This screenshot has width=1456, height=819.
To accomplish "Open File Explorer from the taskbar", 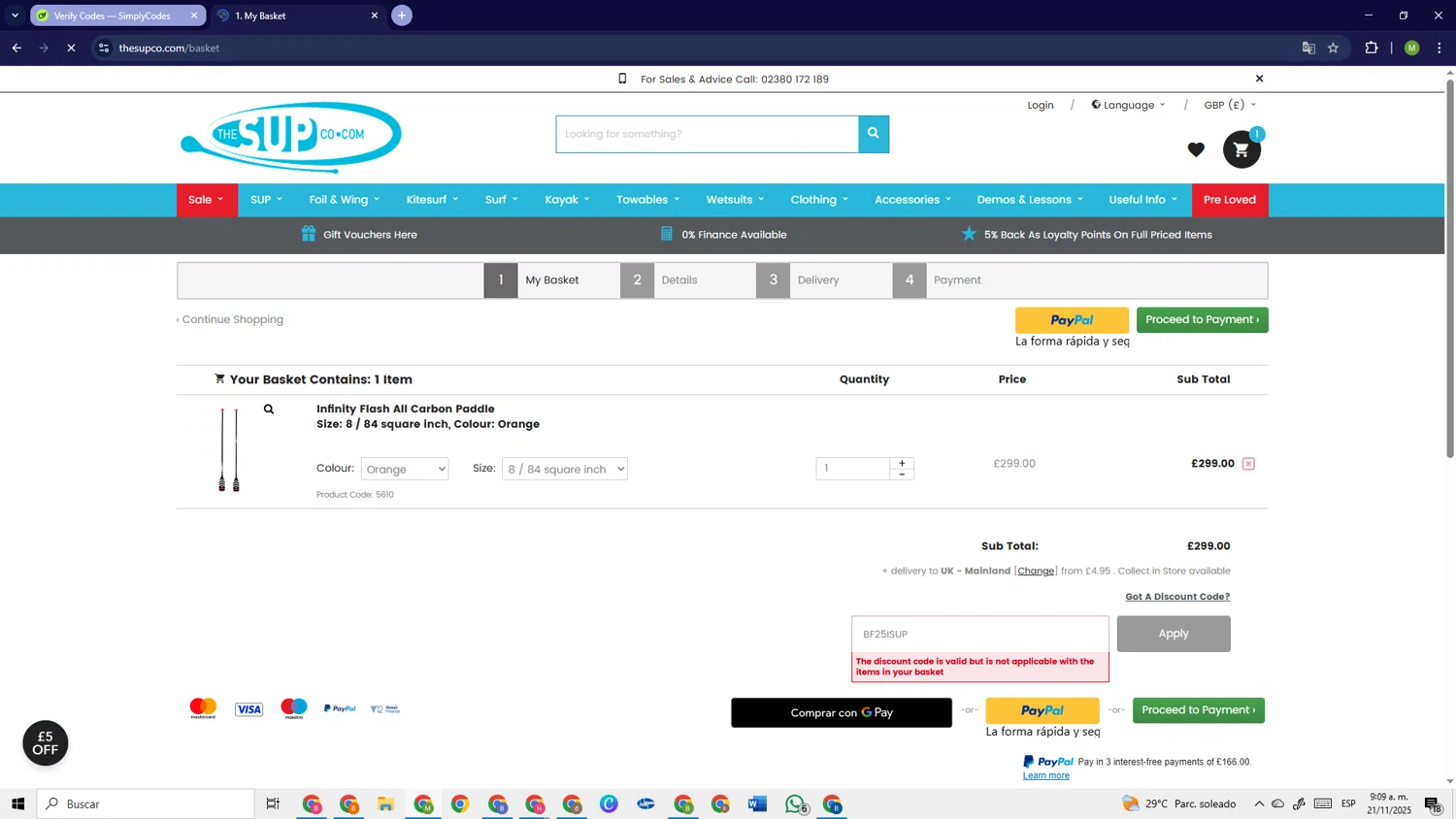I will pyautogui.click(x=385, y=803).
